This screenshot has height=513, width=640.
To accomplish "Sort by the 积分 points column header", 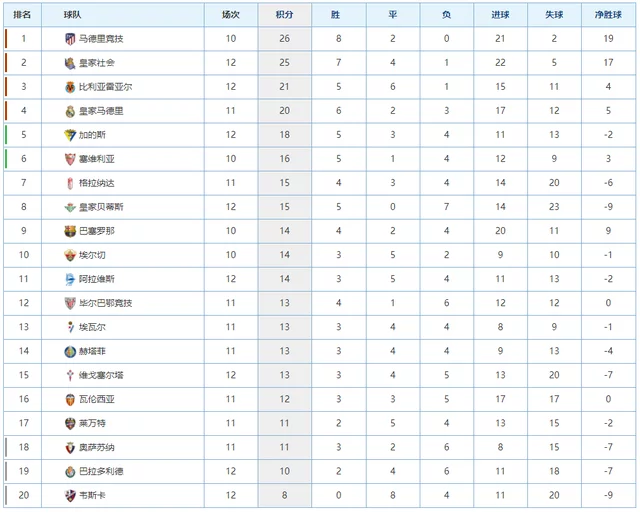I will 284,15.
